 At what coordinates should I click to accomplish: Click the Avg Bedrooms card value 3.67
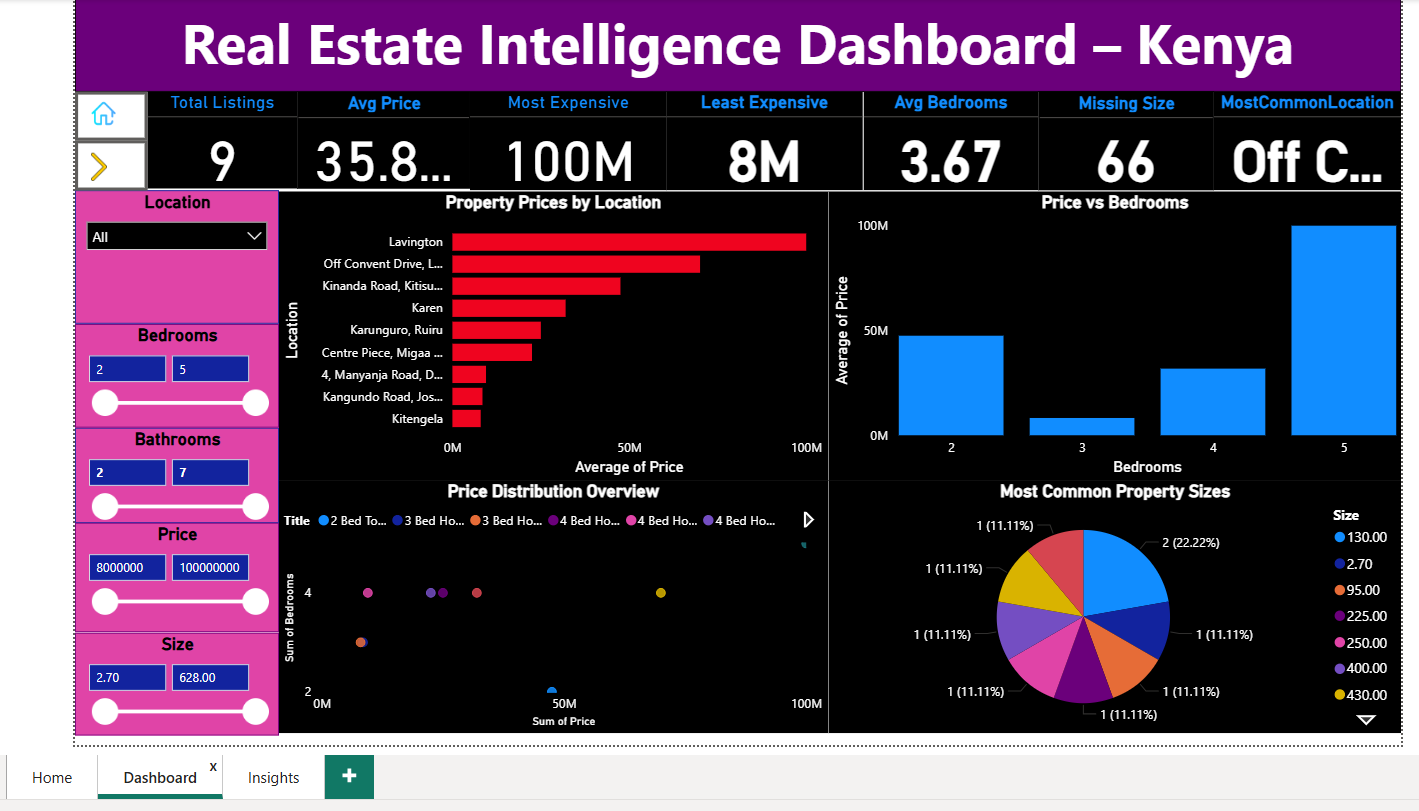coord(951,161)
